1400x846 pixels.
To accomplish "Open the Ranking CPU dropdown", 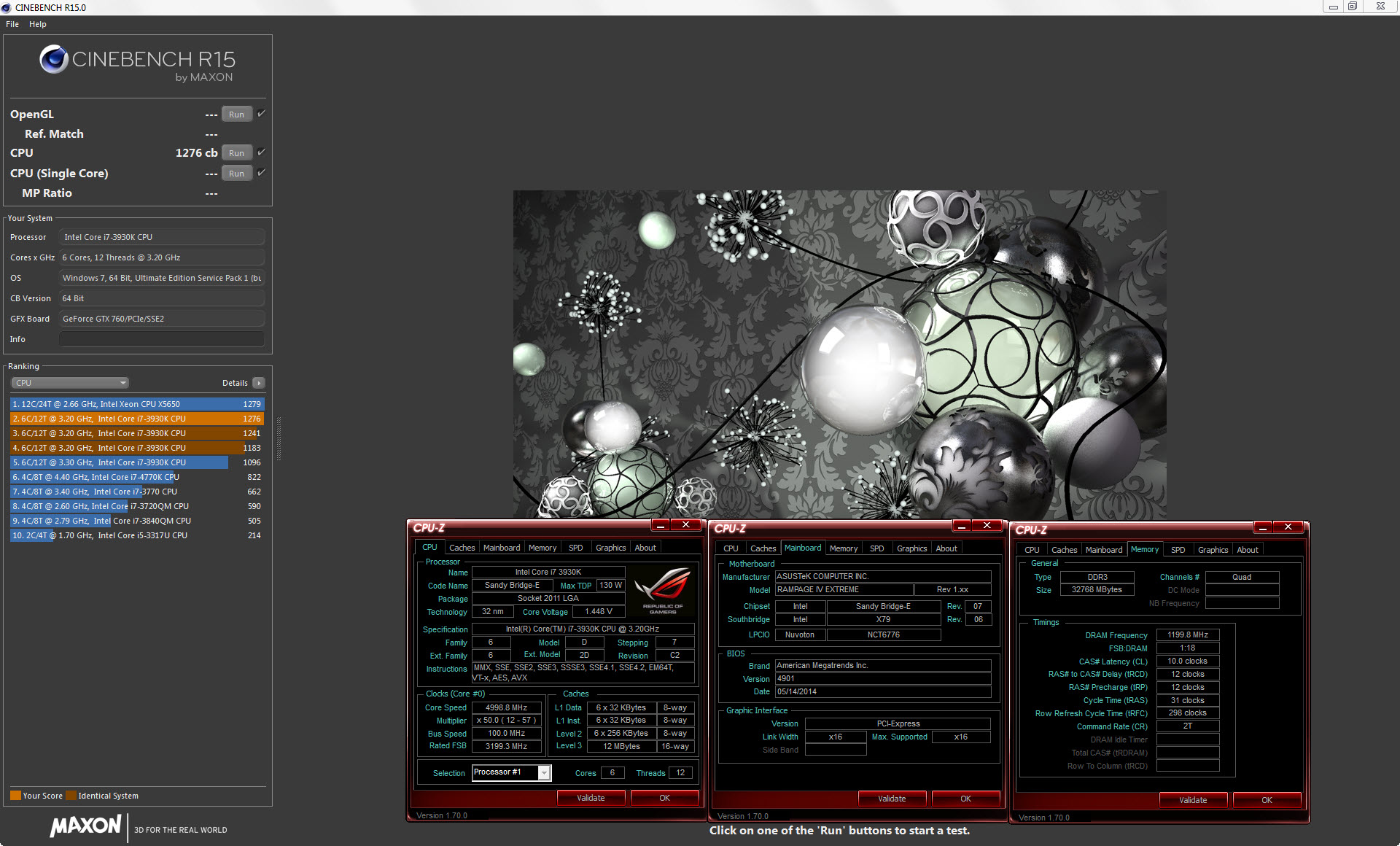I will [70, 383].
